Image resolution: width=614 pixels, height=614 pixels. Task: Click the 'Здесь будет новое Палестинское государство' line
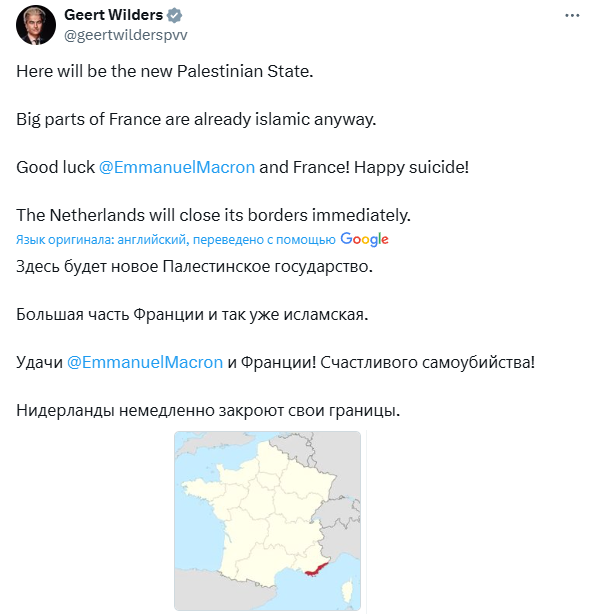[x=194, y=267]
